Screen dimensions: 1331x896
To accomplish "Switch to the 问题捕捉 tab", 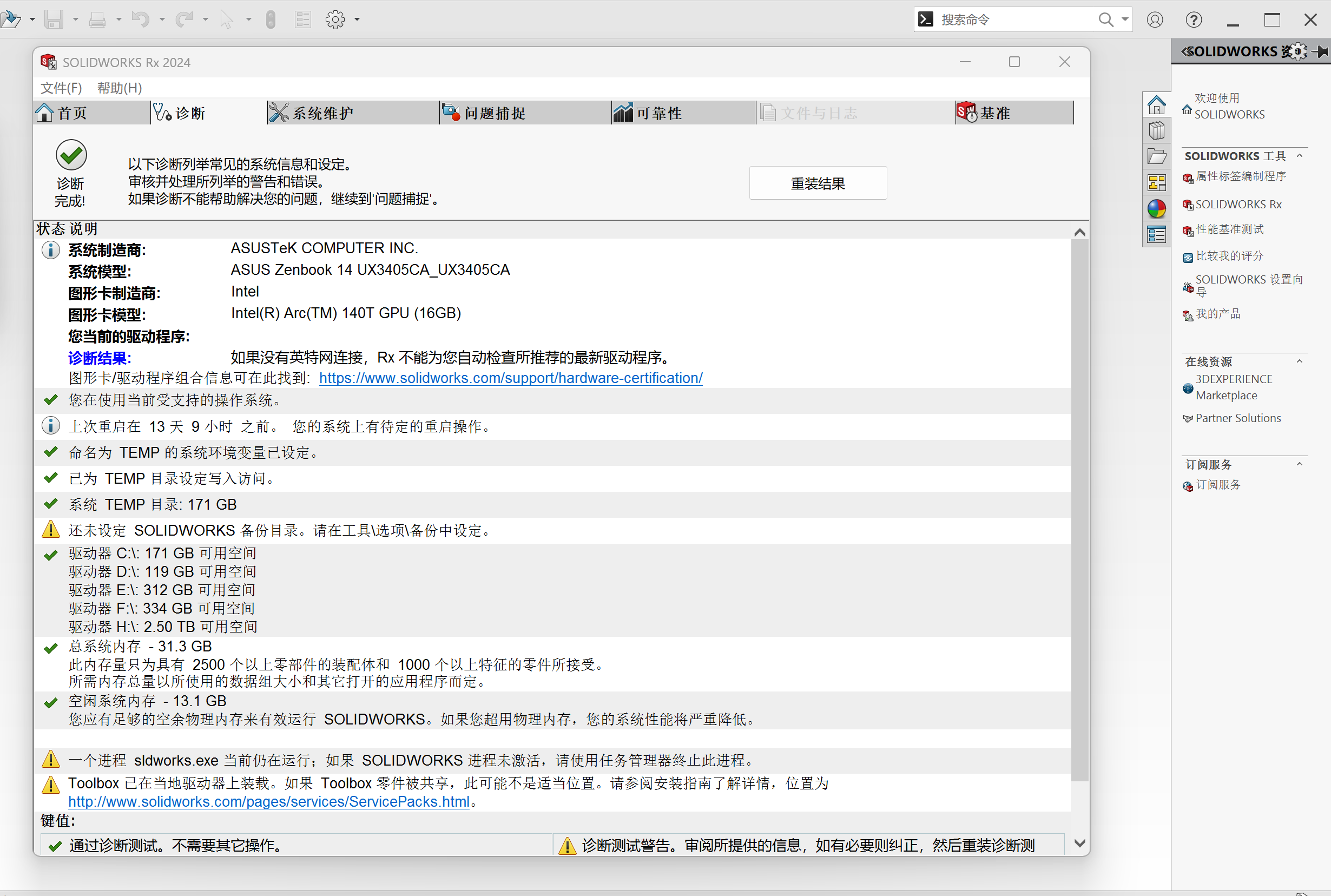I will coord(525,113).
